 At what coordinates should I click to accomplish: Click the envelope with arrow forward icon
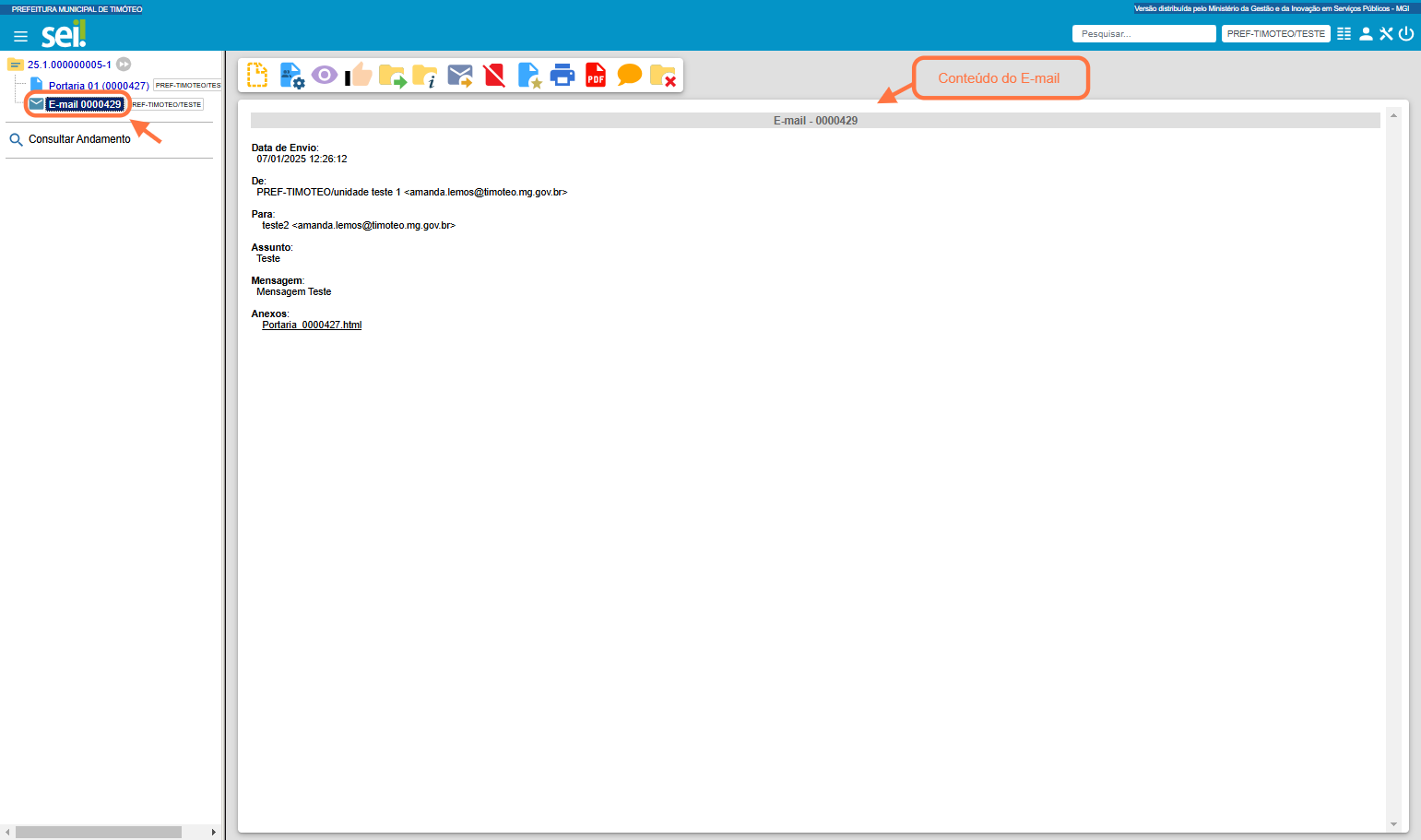coord(460,76)
